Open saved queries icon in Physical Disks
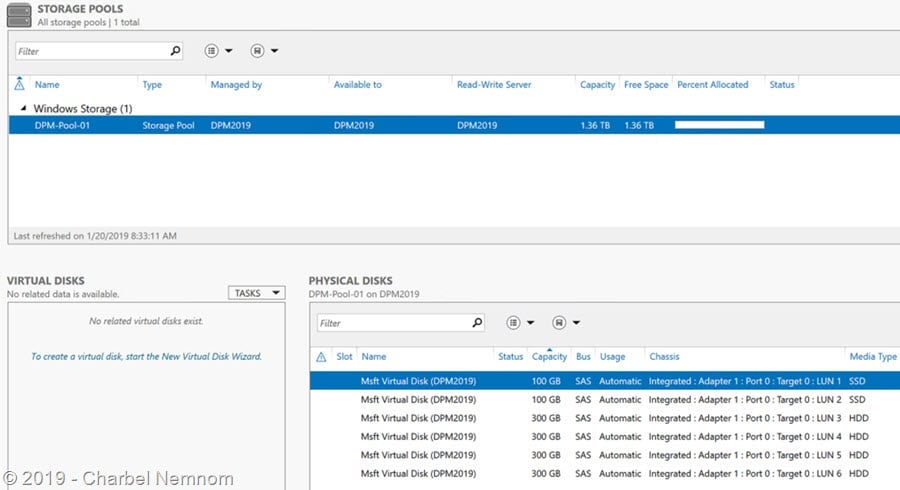This screenshot has height=490, width=900. pos(559,322)
